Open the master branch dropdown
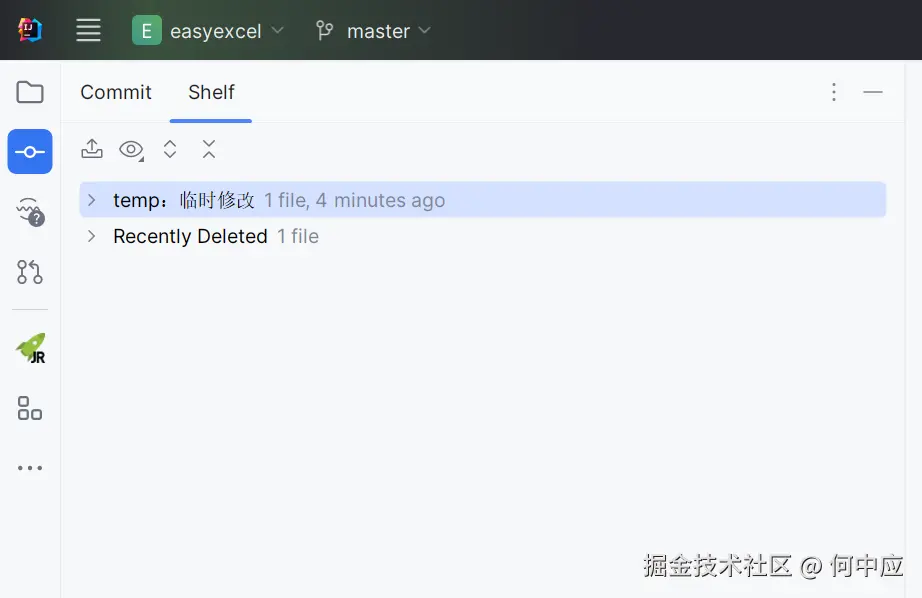 click(373, 30)
